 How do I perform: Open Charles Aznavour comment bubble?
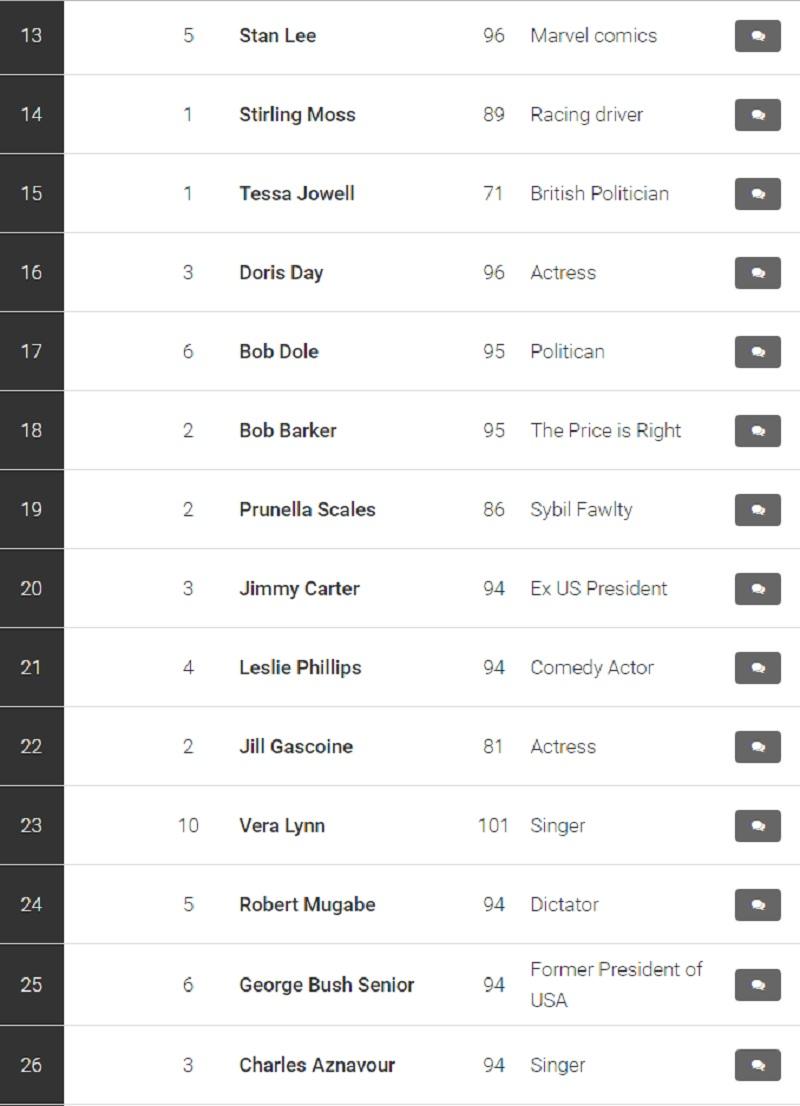click(757, 1065)
